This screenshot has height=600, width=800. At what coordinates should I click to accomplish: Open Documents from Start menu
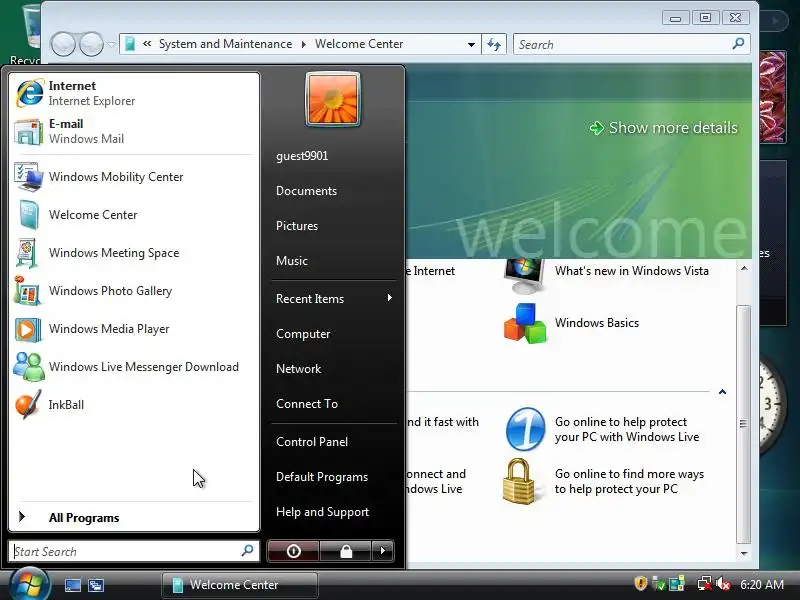[306, 191]
